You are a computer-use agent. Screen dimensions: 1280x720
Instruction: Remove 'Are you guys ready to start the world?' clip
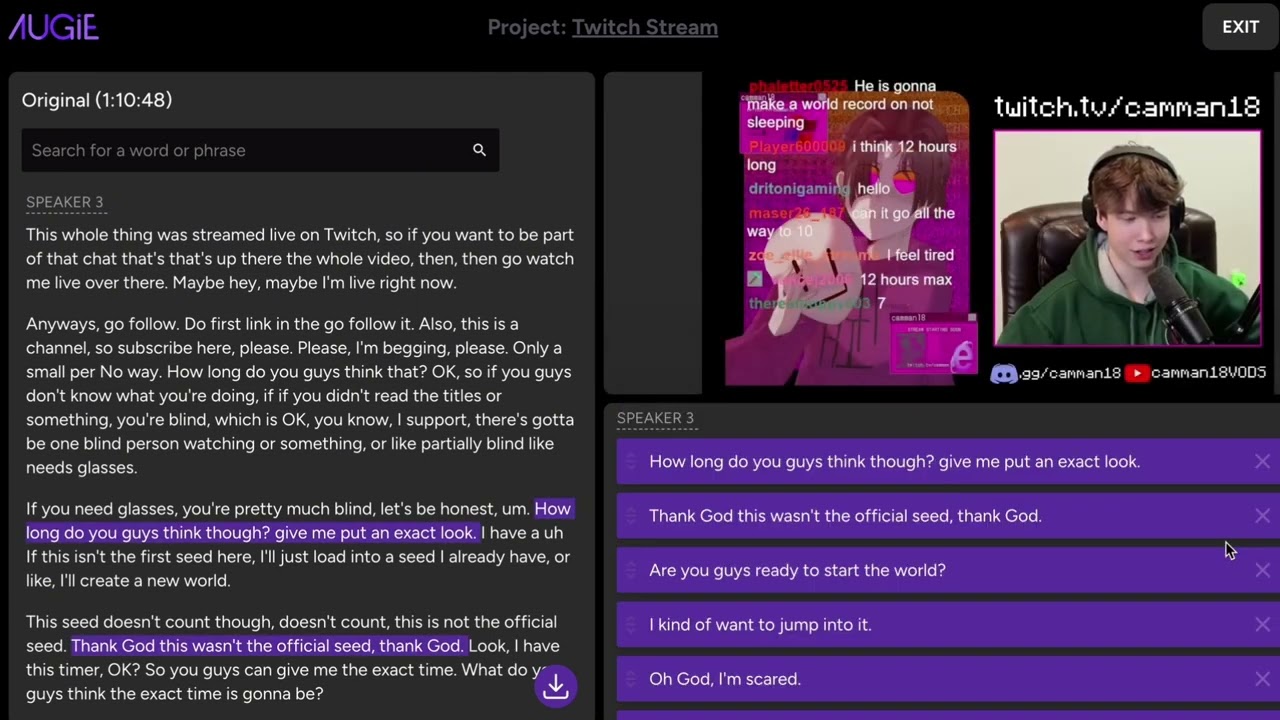pyautogui.click(x=1262, y=570)
